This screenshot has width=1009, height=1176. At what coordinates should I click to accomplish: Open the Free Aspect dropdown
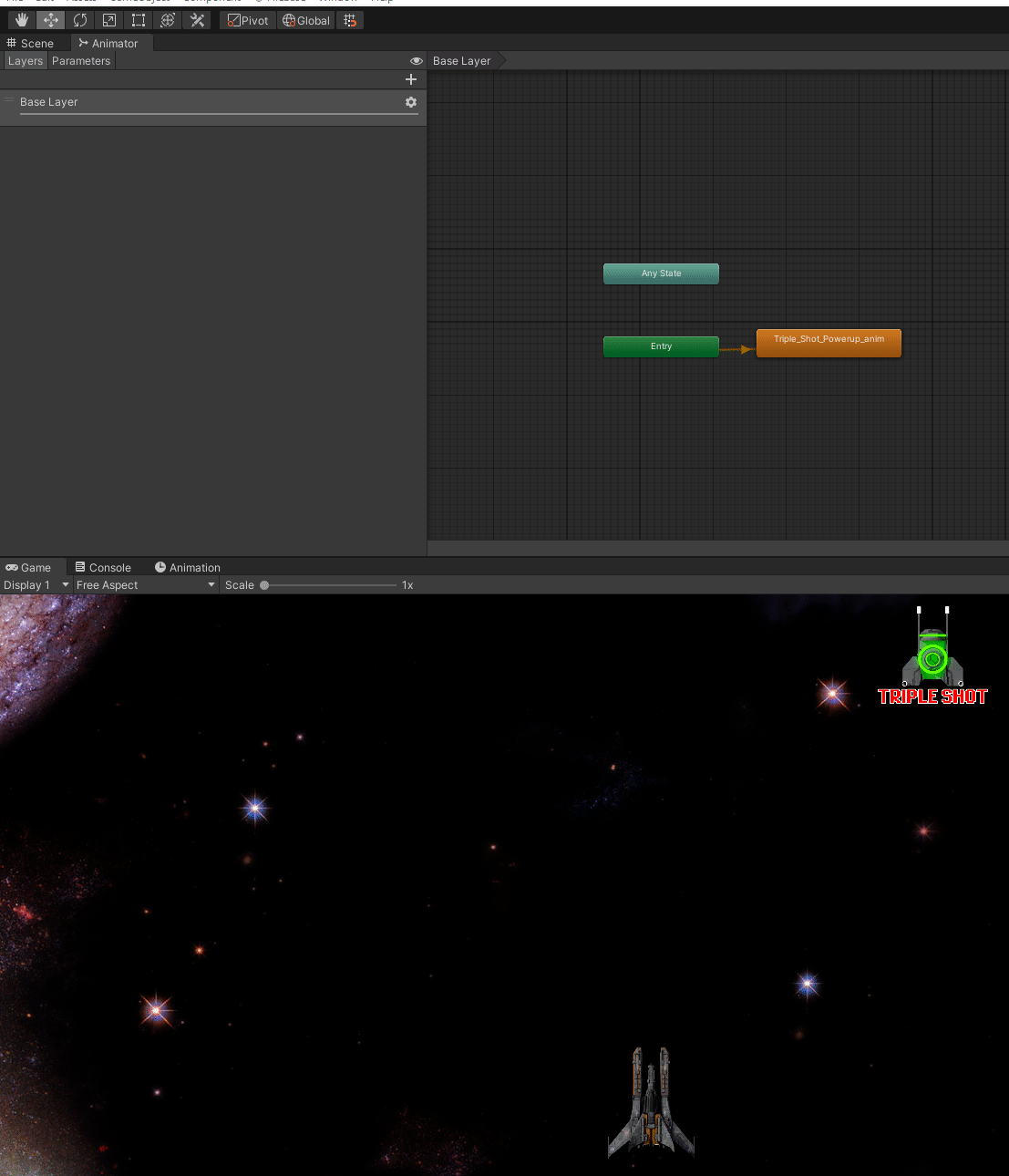tap(146, 585)
